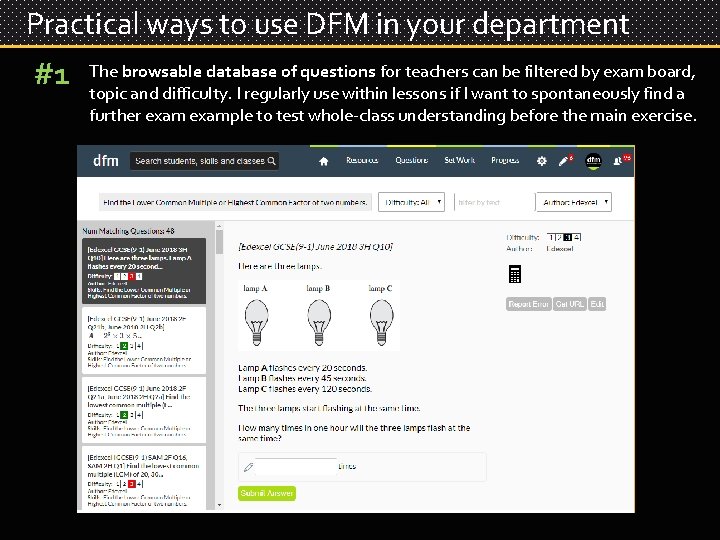Open the Questions menu
The image size is (720, 540).
[411, 160]
